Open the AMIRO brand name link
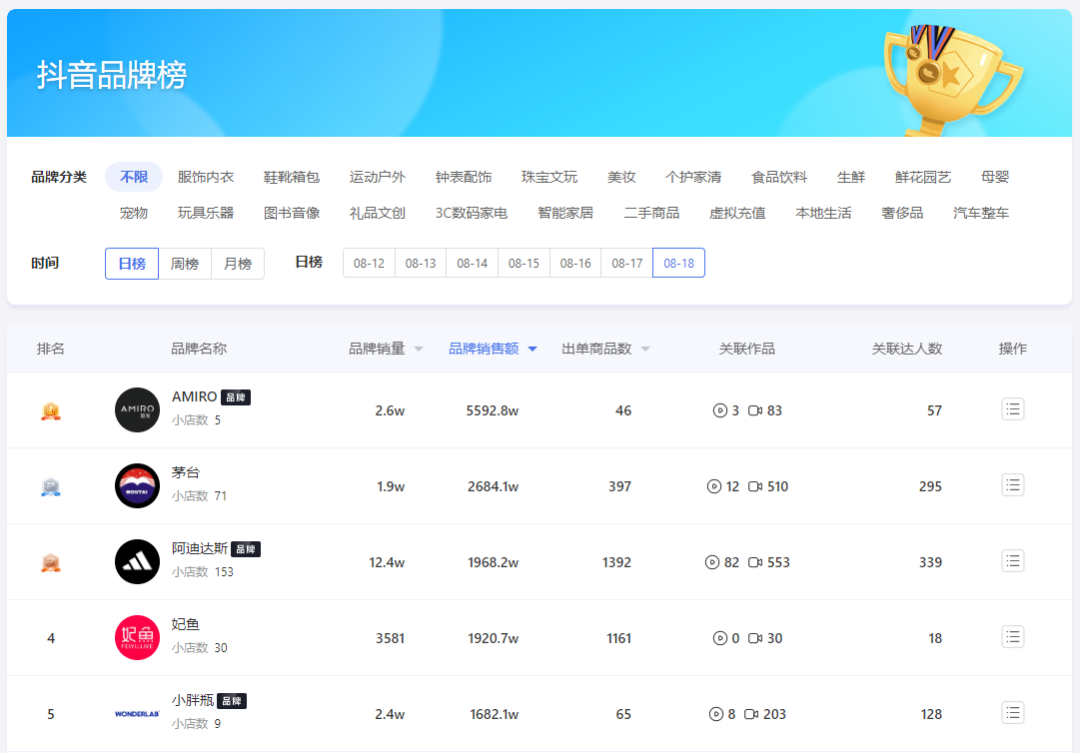The width and height of the screenshot is (1080, 753). pyautogui.click(x=194, y=397)
